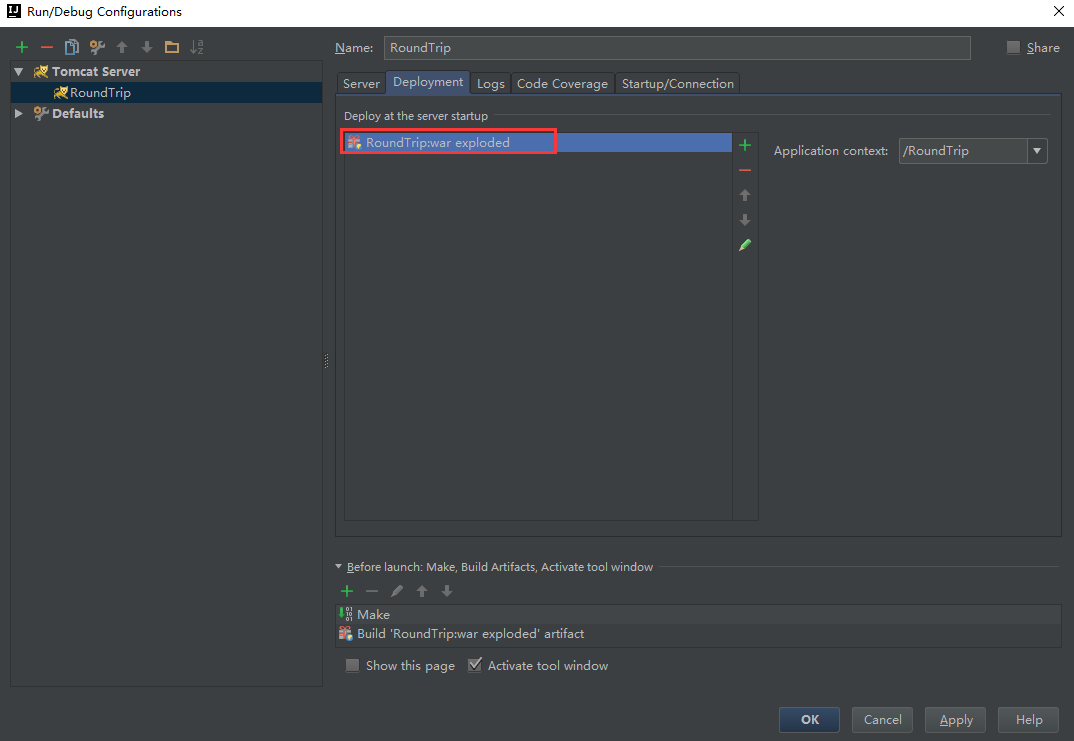The image size is (1074, 741).
Task: Collapse the Before launch section
Action: click(338, 566)
